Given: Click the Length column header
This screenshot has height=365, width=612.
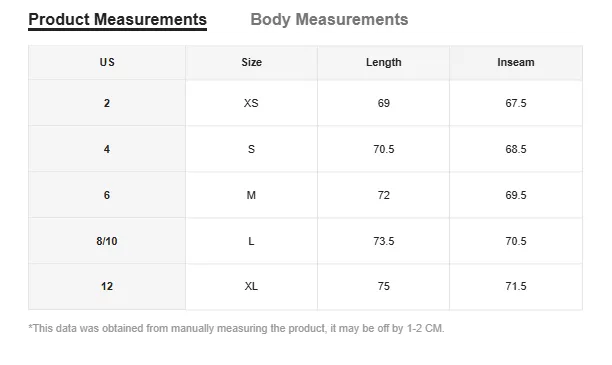Looking at the screenshot, I should [383, 62].
